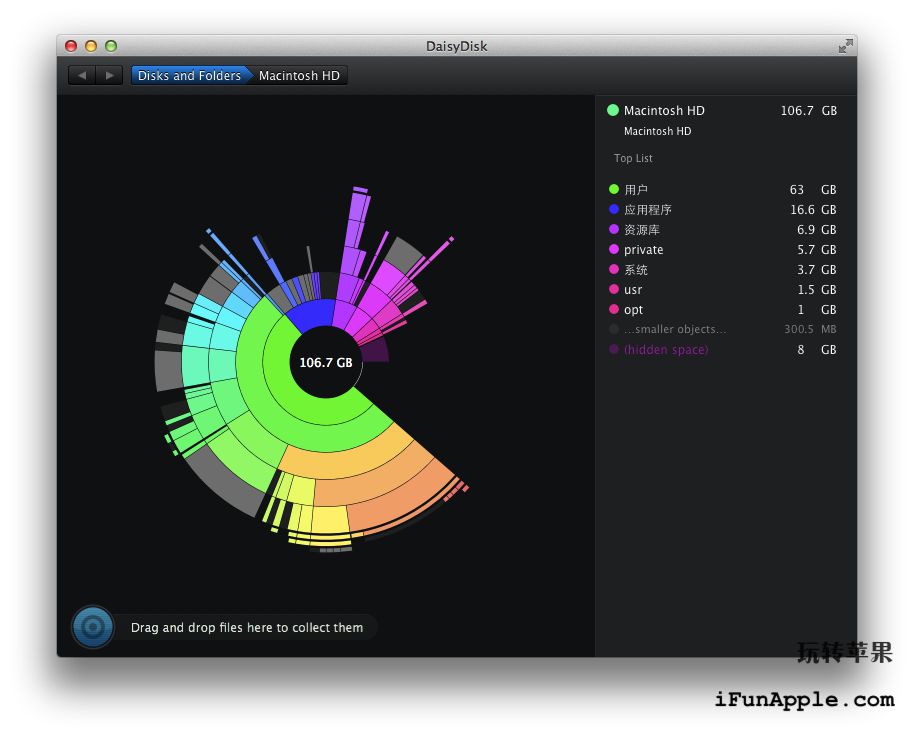The image size is (914, 736).
Task: Select the dark purple hidden space segment in chart
Action: [375, 351]
